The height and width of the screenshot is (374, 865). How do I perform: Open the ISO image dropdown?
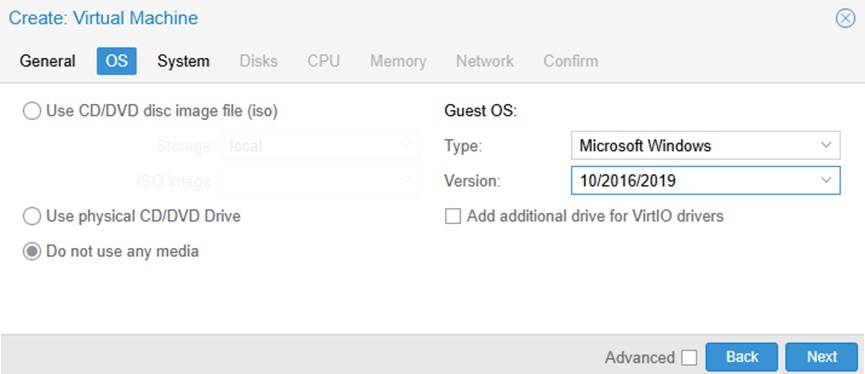pos(321,180)
